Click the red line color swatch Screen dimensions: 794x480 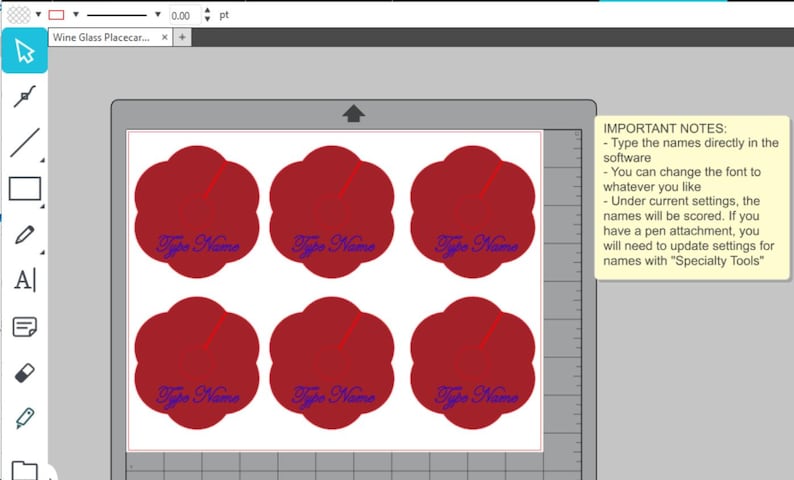click(56, 15)
